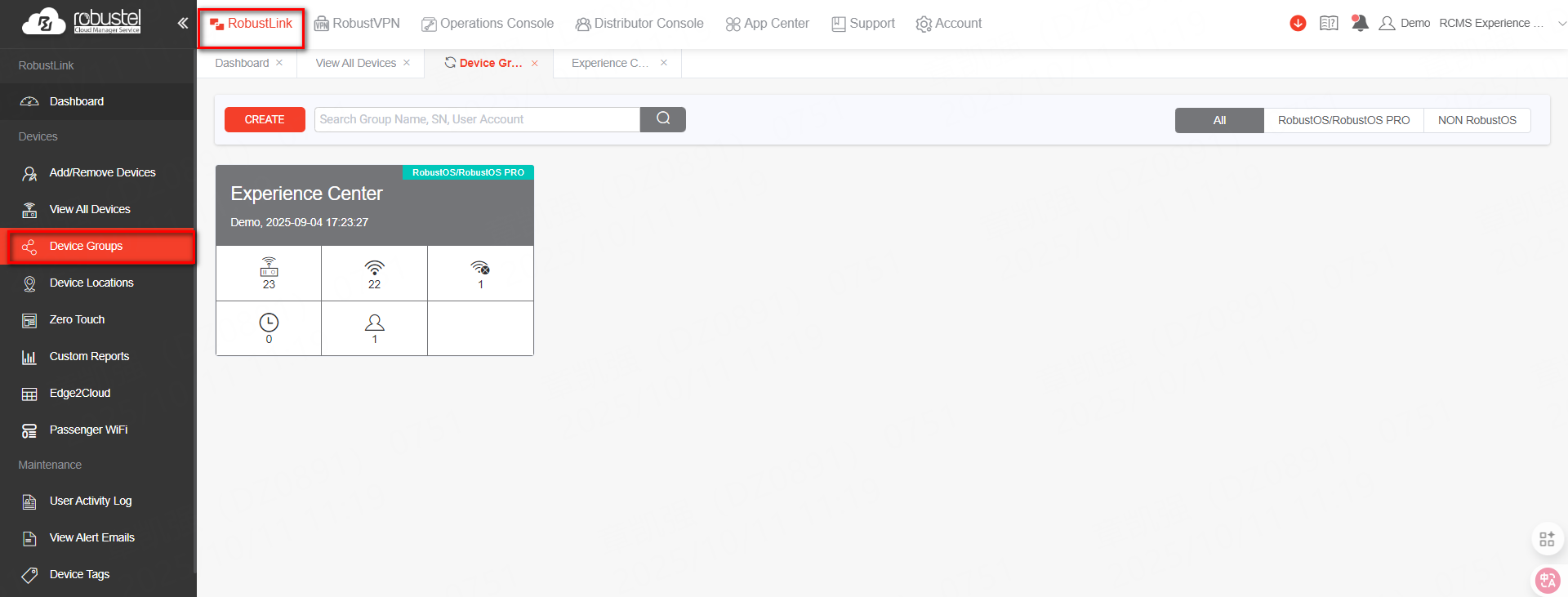1568x597 pixels.
Task: Click the clock icon showing 0
Action: 269,323
